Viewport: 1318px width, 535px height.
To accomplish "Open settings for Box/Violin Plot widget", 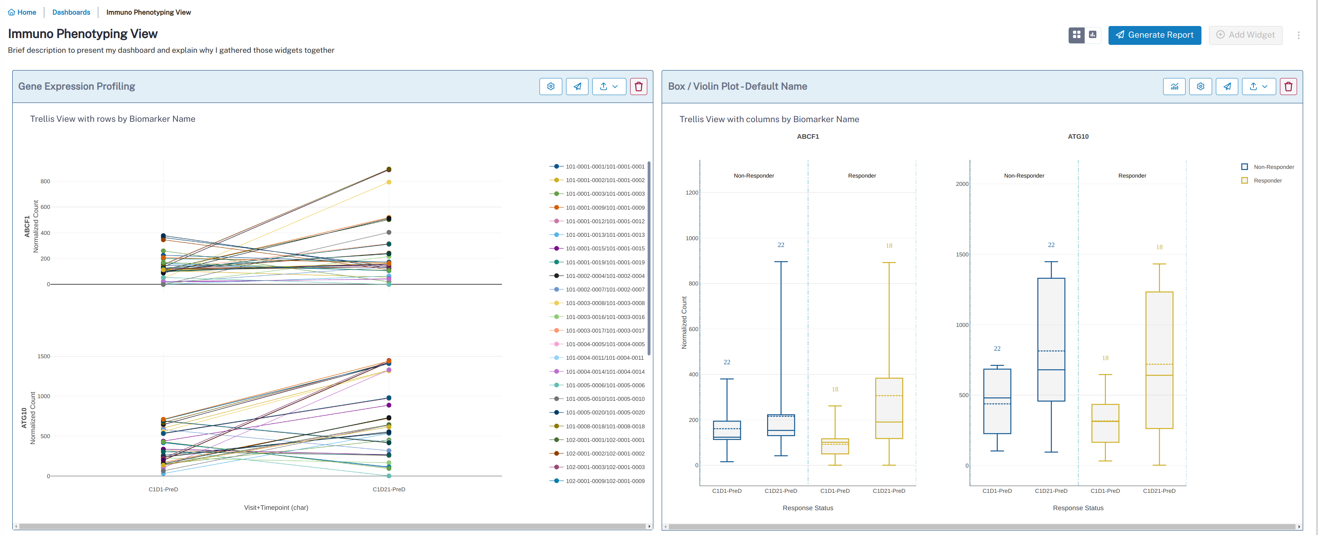I will [1201, 87].
